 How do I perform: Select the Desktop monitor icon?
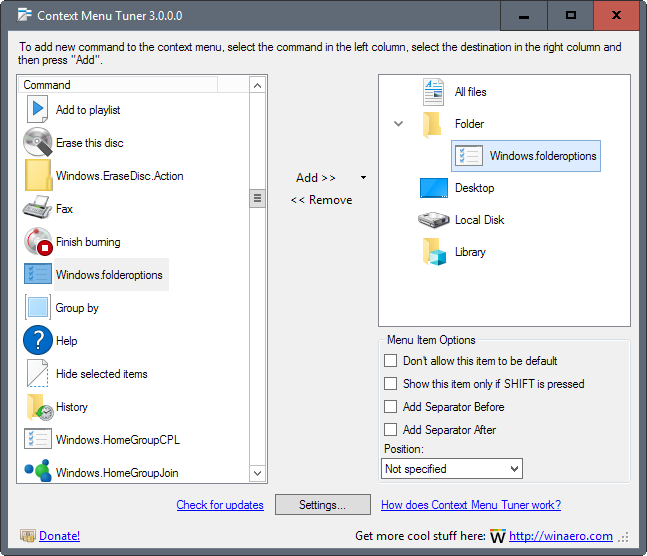434,188
